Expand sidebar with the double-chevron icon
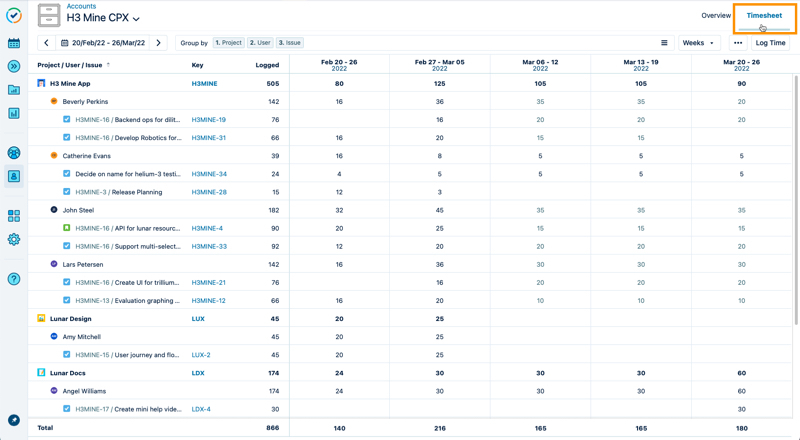Image resolution: width=800 pixels, height=440 pixels. (x=14, y=66)
